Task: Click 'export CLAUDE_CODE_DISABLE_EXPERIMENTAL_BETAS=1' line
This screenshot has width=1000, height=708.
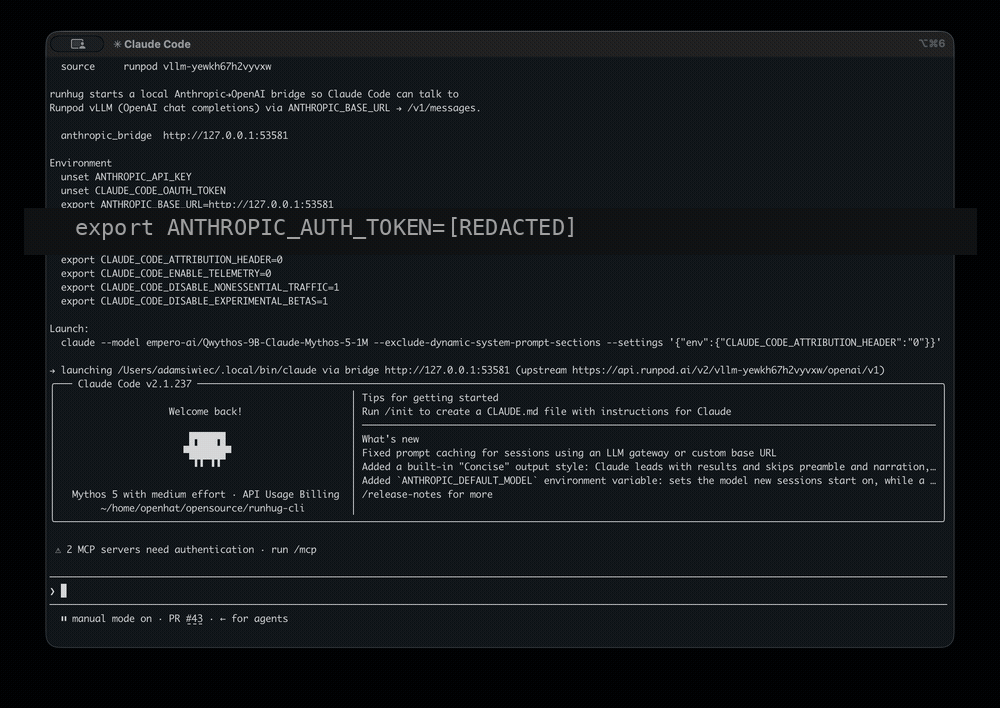Action: click(x=195, y=301)
